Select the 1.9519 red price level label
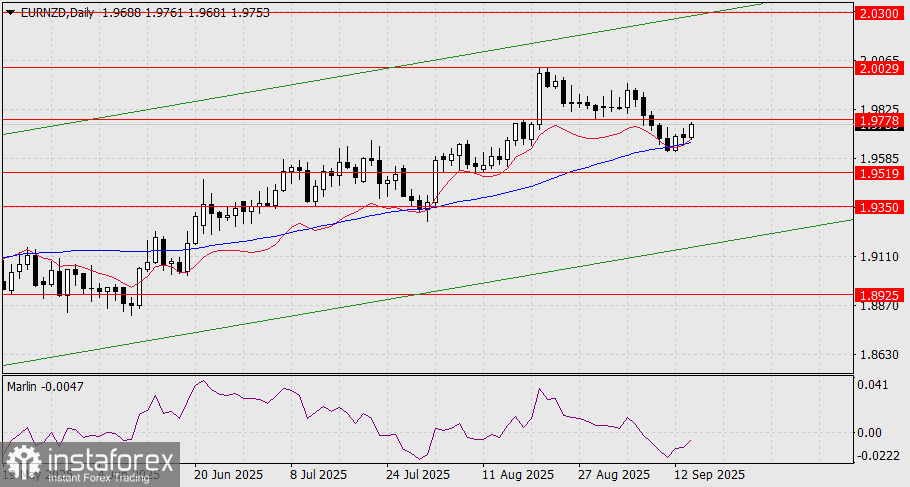This screenshot has width=910, height=487. [879, 173]
